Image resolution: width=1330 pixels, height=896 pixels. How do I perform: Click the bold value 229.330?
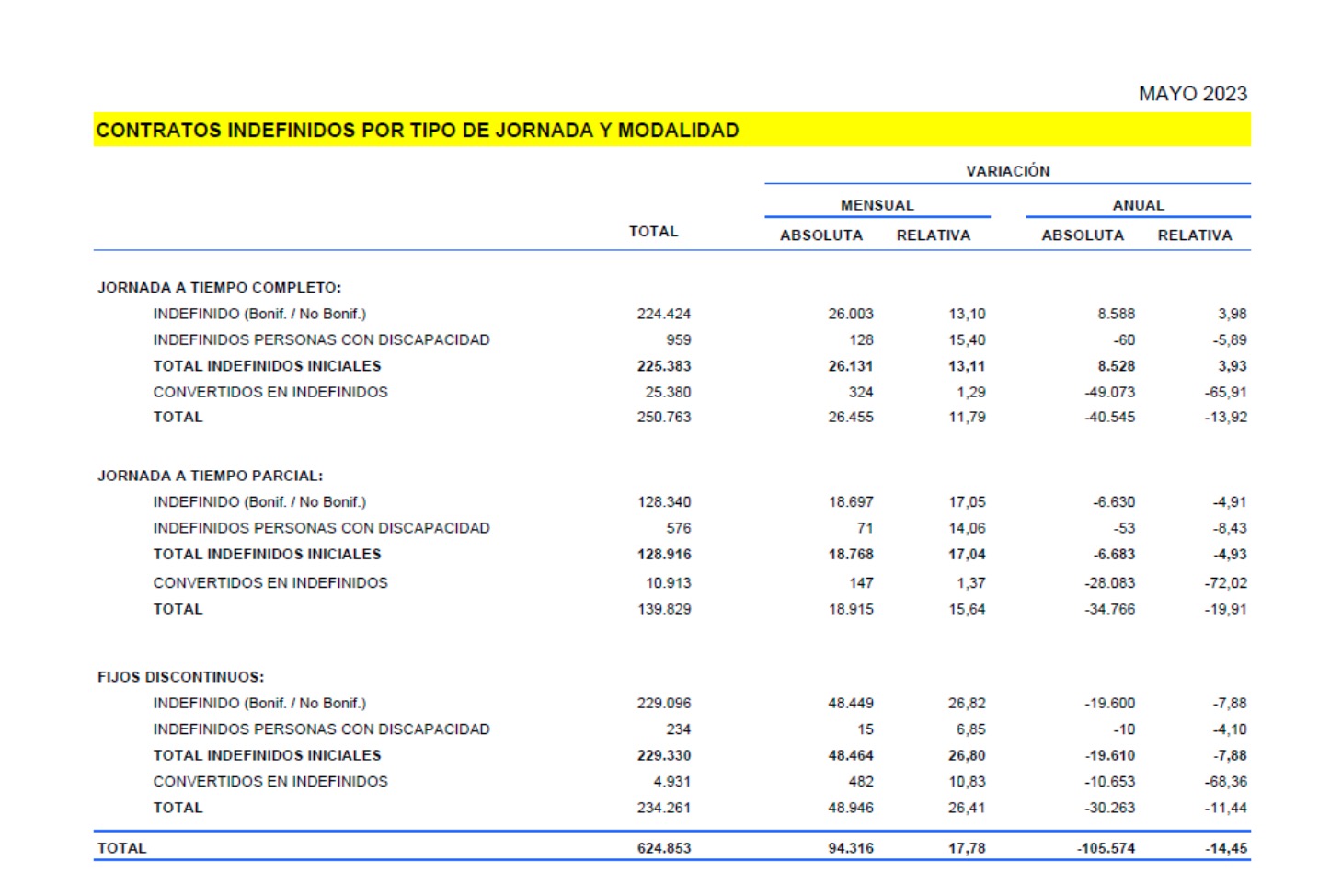click(x=663, y=755)
